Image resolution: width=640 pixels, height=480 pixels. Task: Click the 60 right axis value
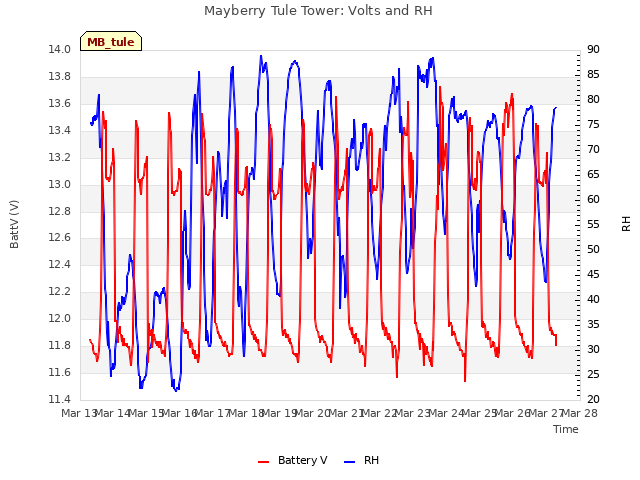[593, 199]
